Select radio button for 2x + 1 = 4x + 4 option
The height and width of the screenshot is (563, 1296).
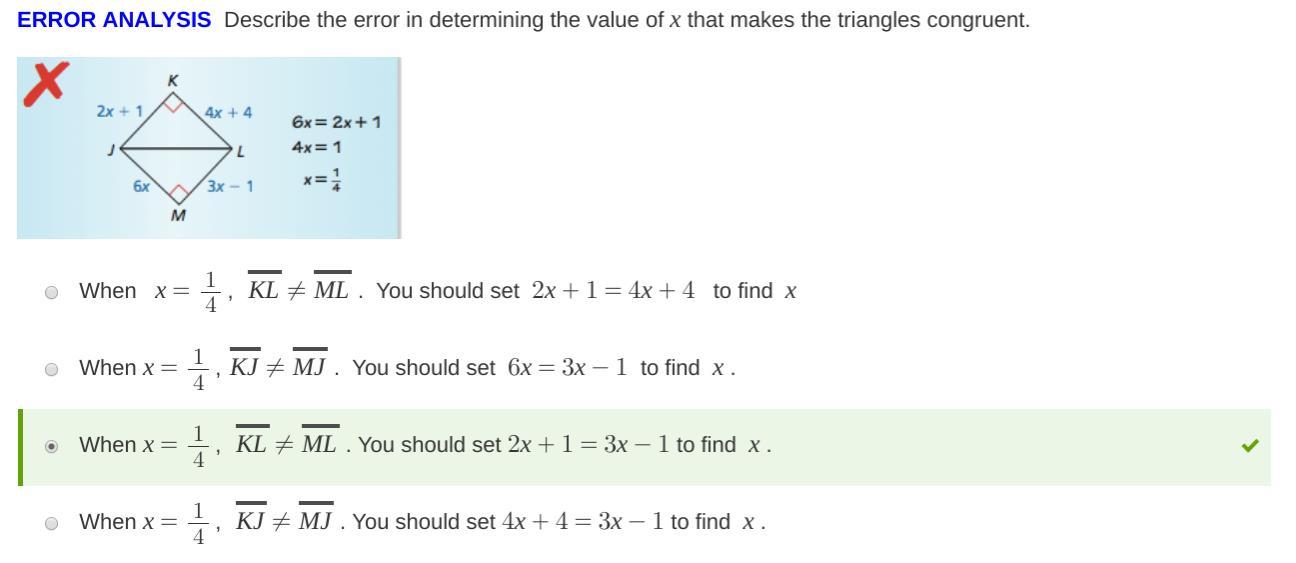[52, 292]
